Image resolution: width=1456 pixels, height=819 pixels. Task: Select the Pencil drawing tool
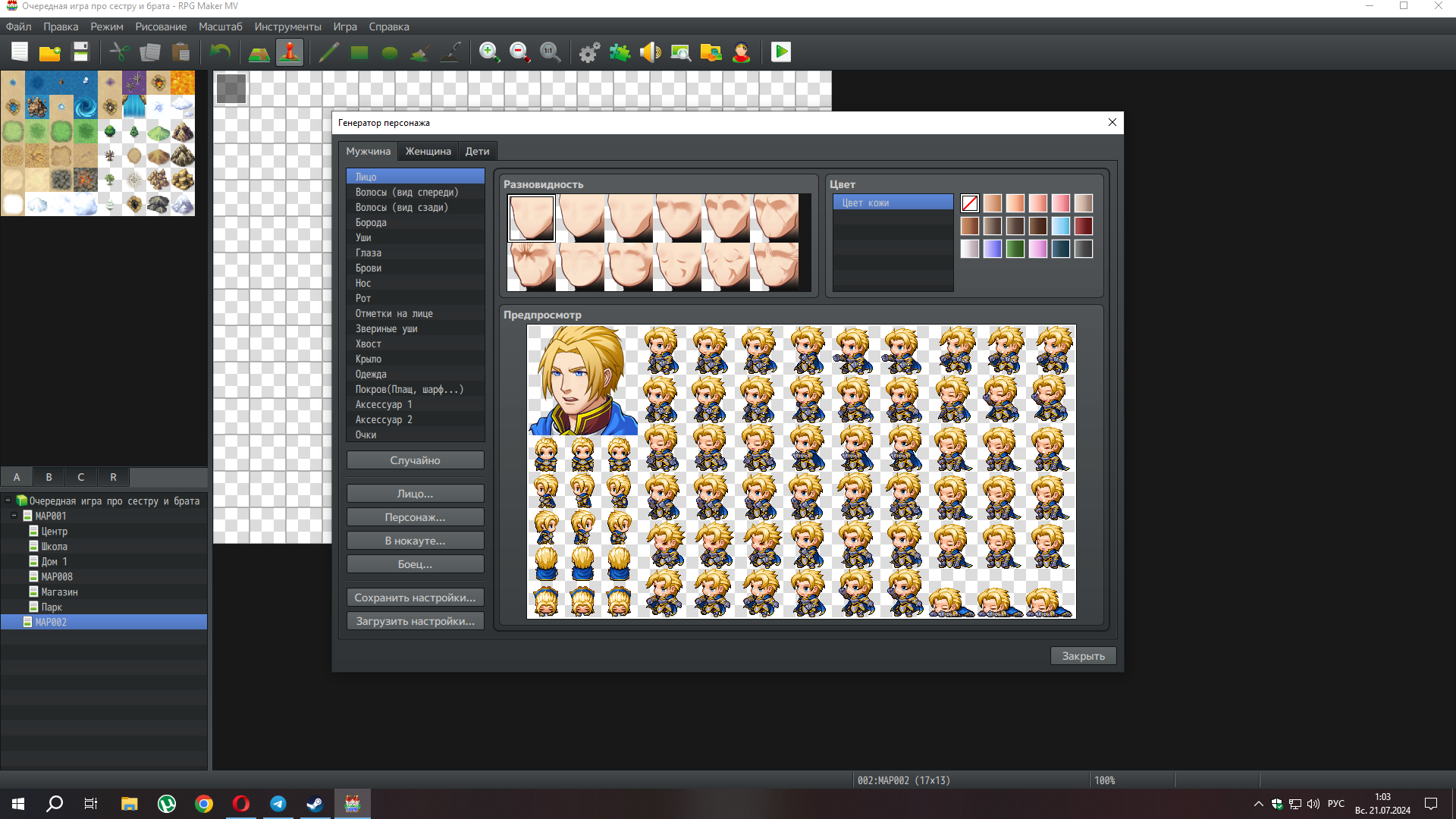[x=328, y=52]
